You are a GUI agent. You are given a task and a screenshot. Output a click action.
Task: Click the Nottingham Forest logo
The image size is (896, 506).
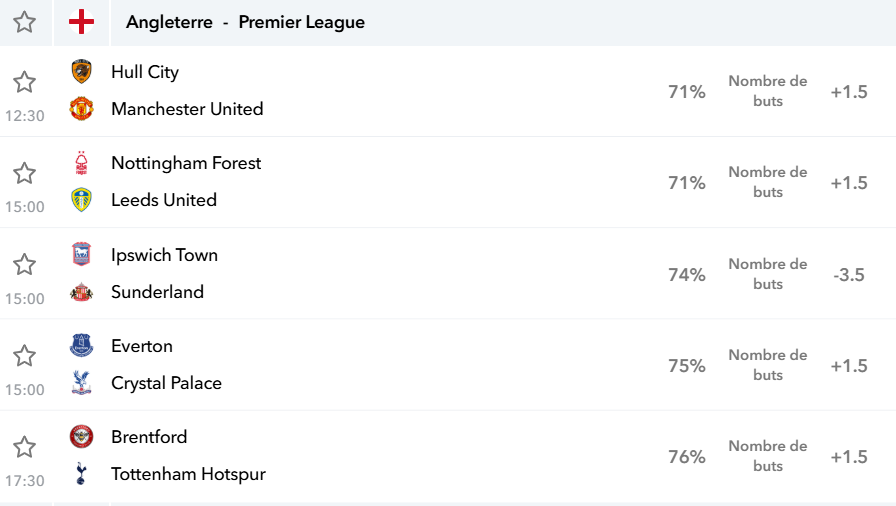point(81,163)
